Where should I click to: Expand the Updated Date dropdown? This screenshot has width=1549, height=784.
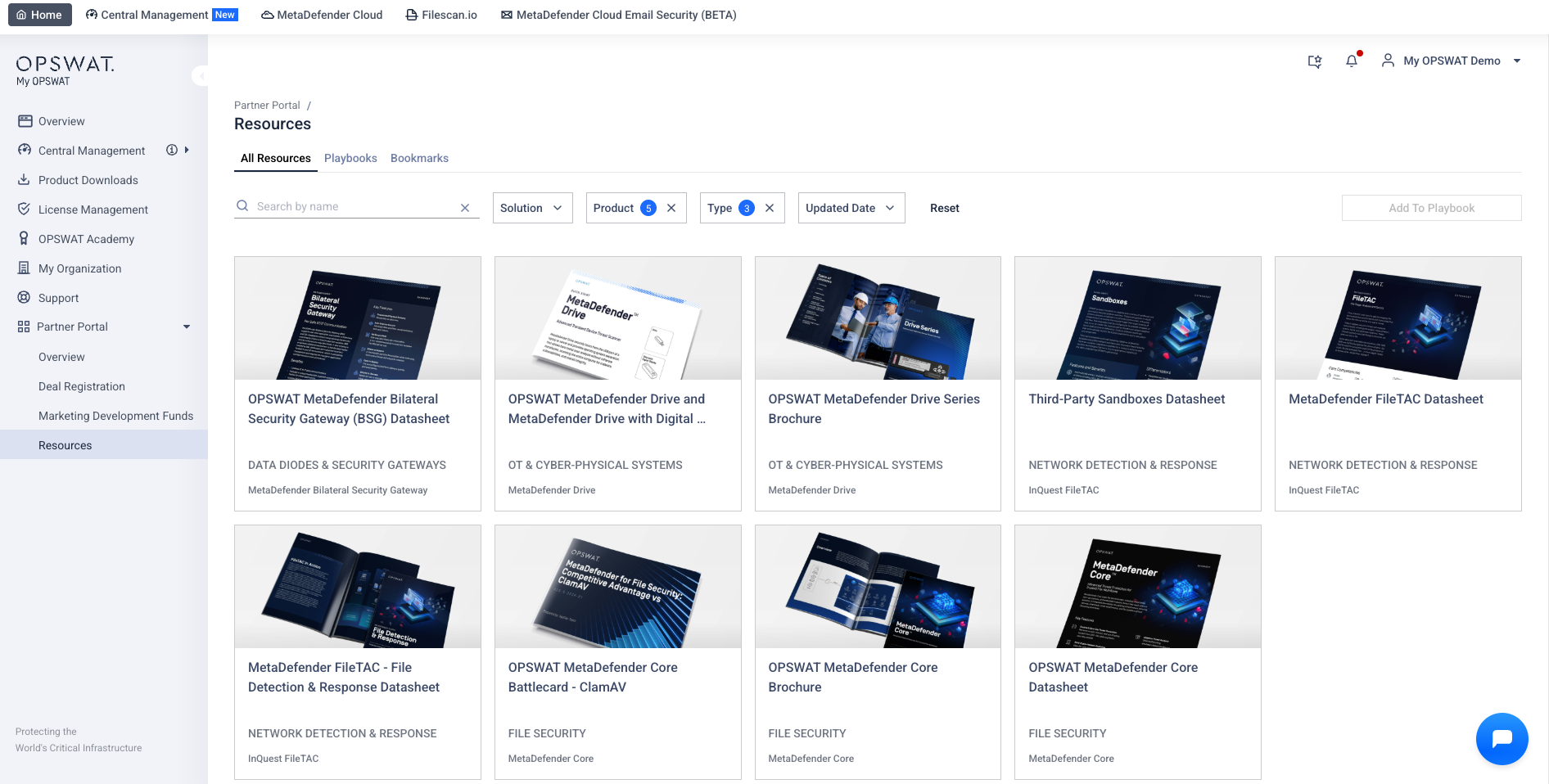pos(851,208)
